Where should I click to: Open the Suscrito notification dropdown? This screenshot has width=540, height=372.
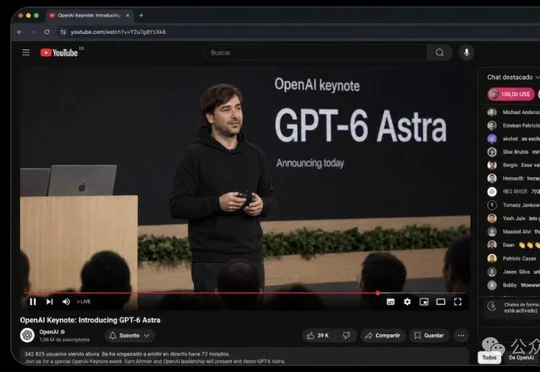[129, 335]
